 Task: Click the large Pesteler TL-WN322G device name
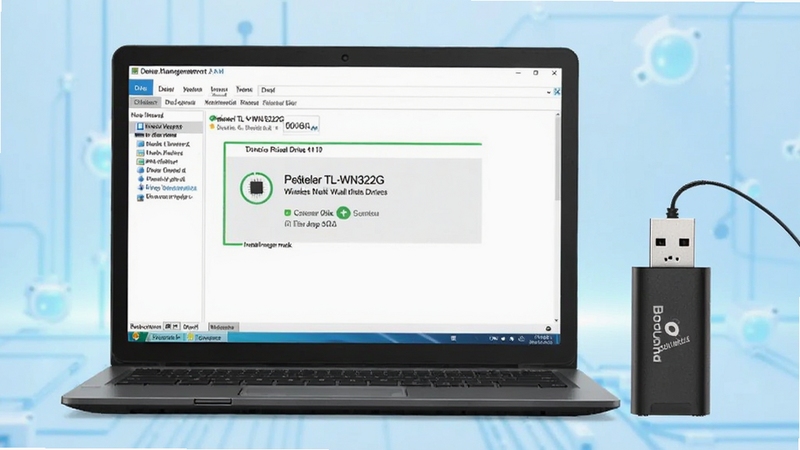pyautogui.click(x=334, y=180)
